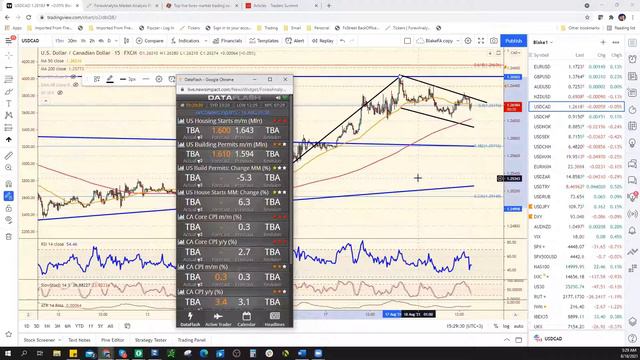Screen dimensions: 640x360
Task: Select the 4h timeframe
Action: (x=100, y=41)
